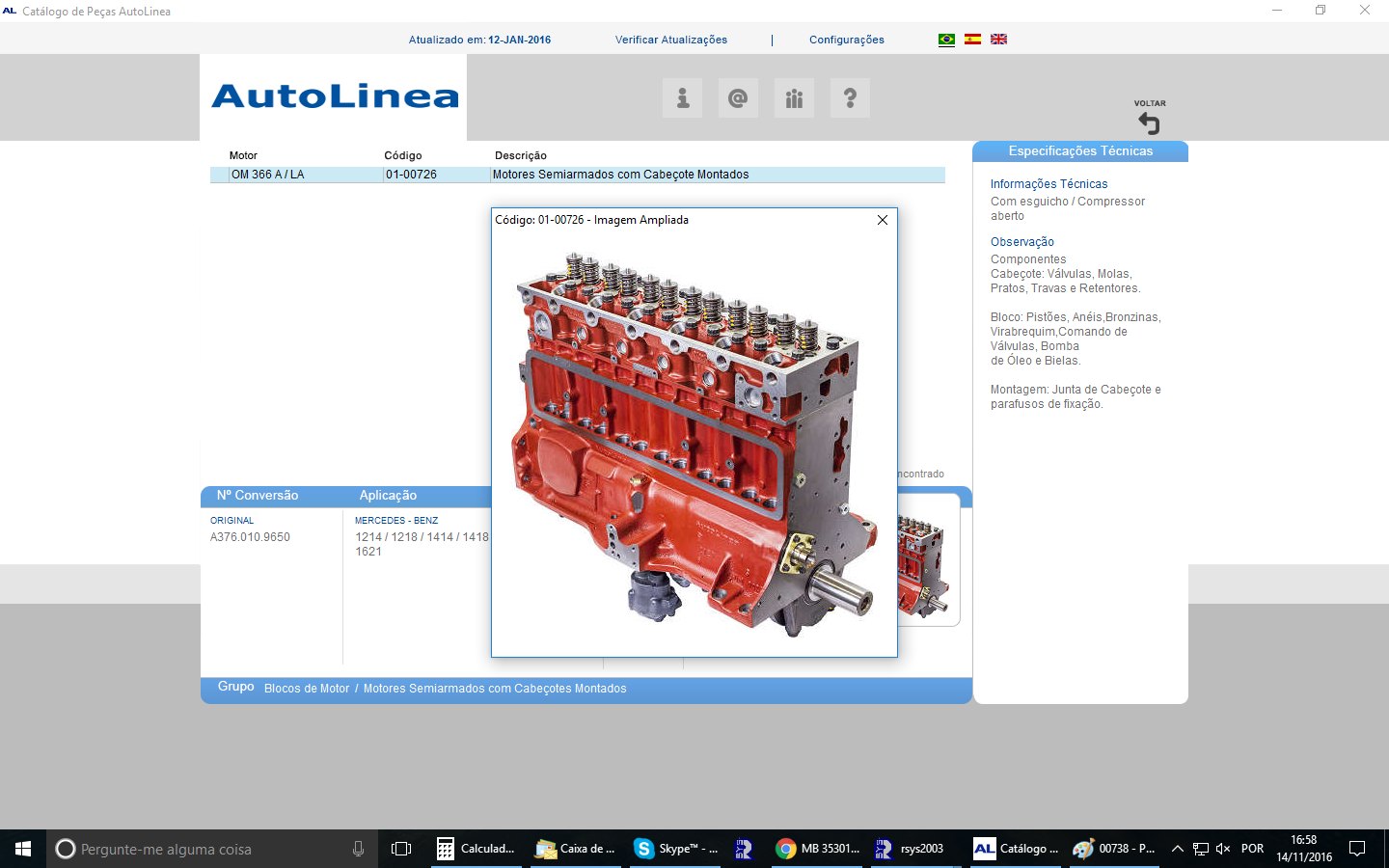Select Brazilian Portuguese flag language
The image size is (1389, 868).
(946, 40)
